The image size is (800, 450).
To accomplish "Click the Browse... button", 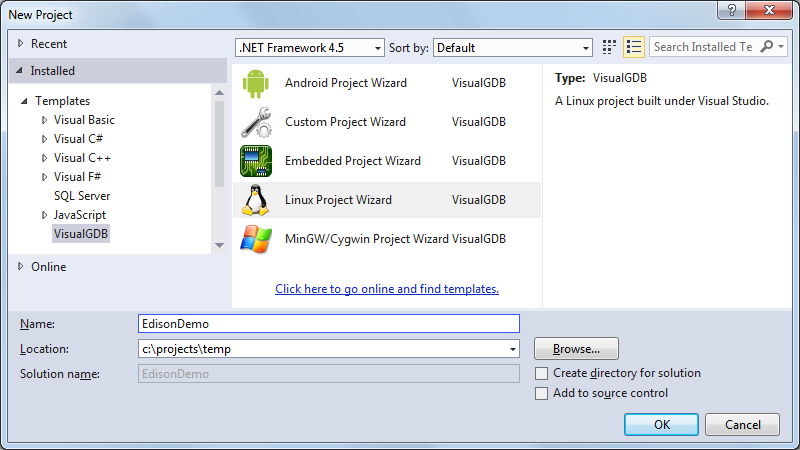I will pyautogui.click(x=576, y=349).
